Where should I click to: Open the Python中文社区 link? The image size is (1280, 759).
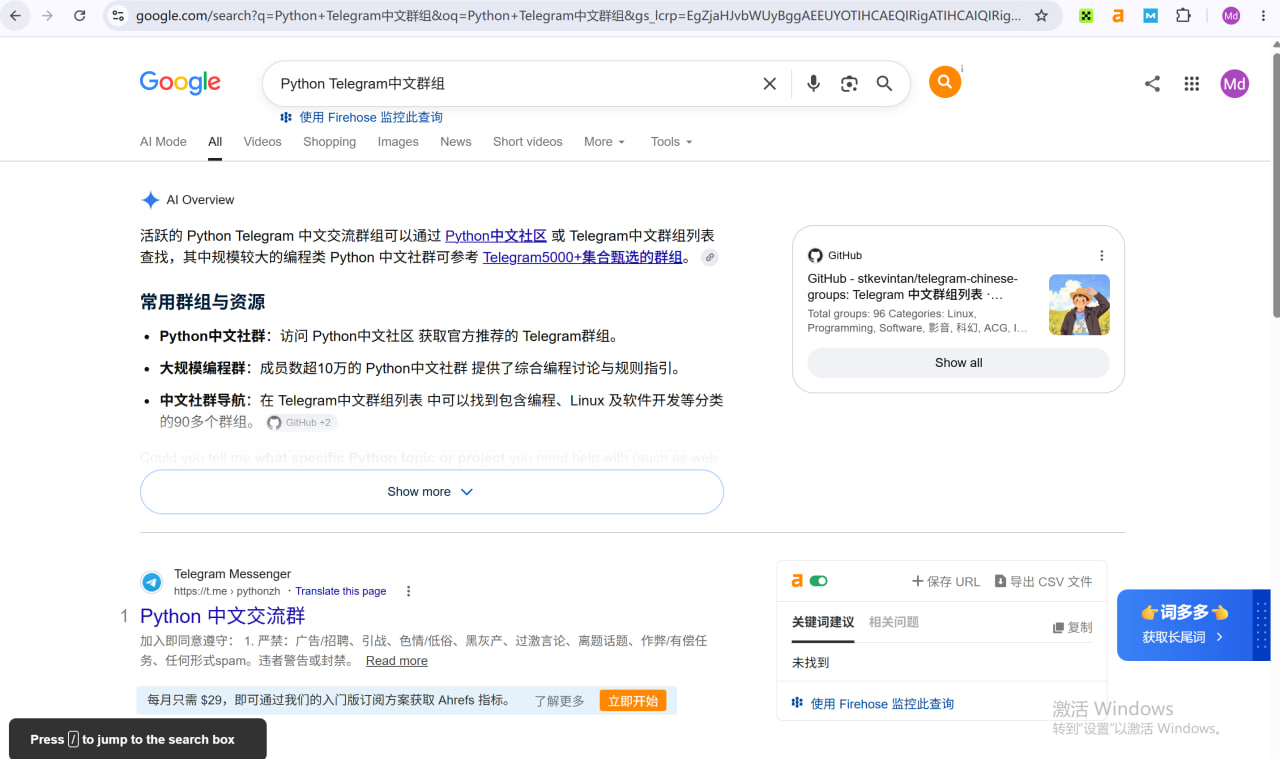click(x=496, y=236)
